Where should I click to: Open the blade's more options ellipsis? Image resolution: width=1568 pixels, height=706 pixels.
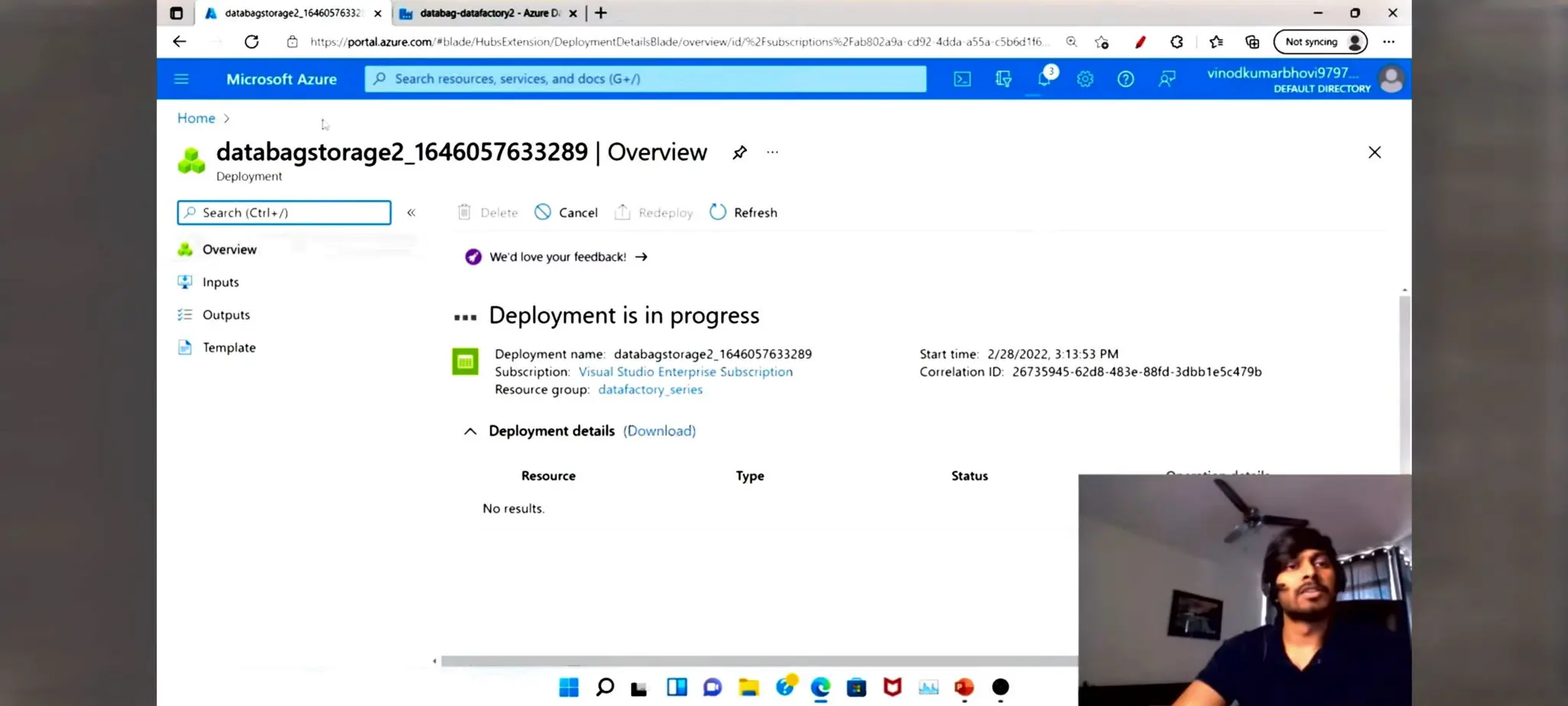773,152
